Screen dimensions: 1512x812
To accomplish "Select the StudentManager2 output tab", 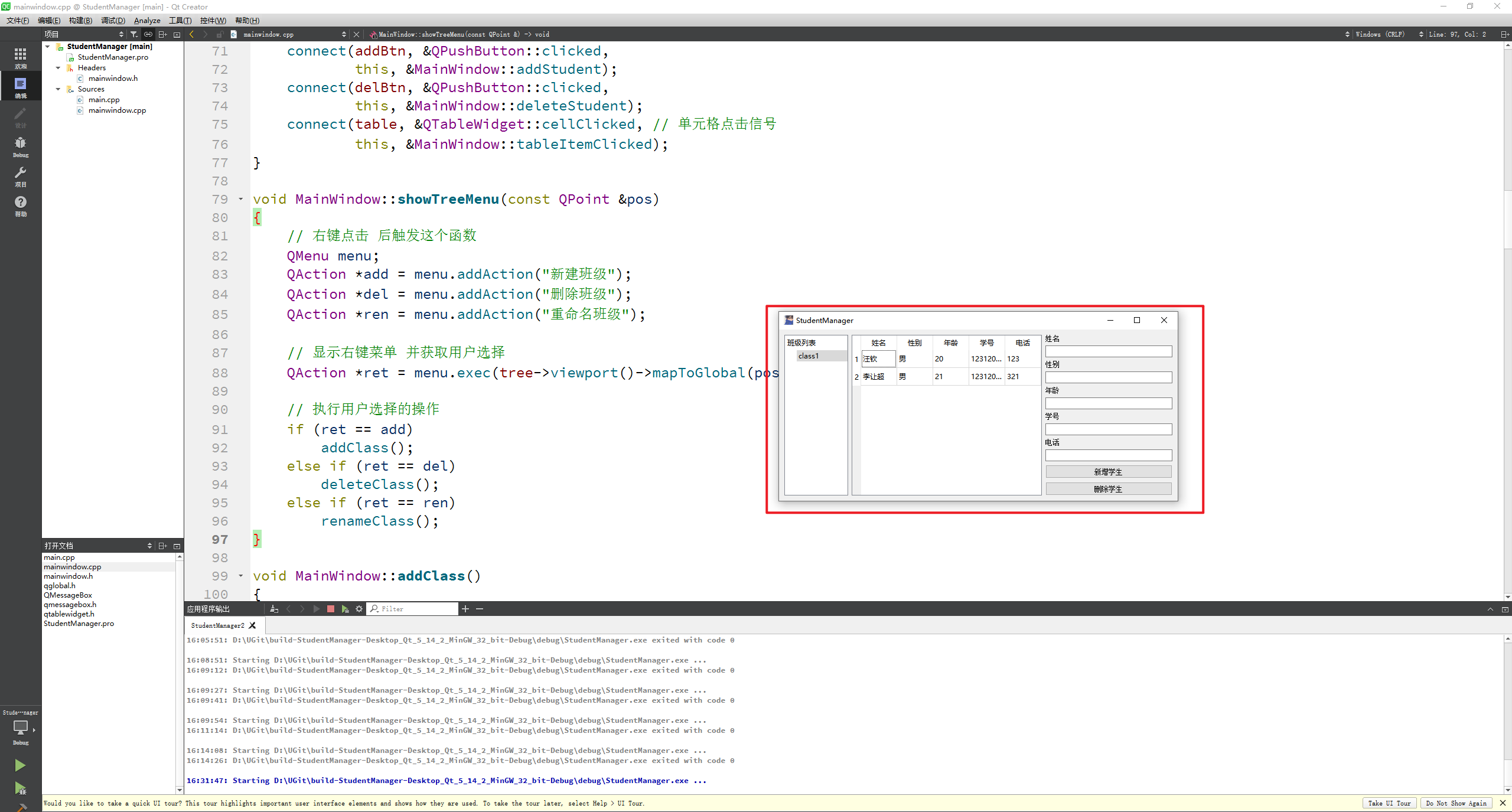I will (x=217, y=625).
